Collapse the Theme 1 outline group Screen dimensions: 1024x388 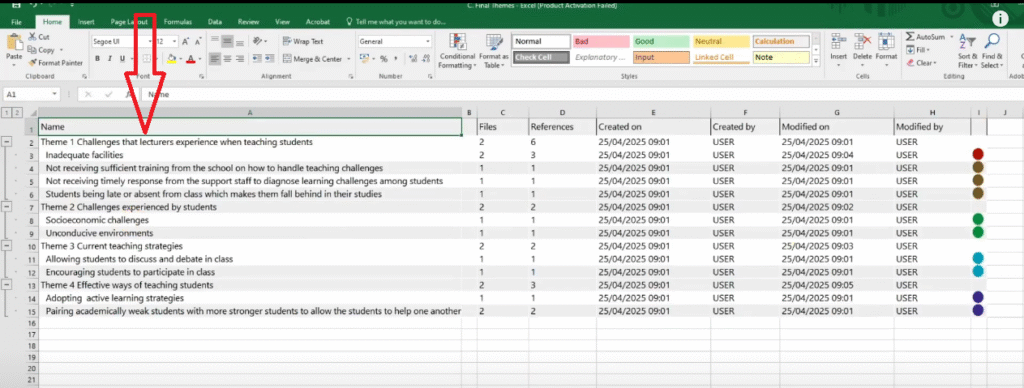pos(7,141)
